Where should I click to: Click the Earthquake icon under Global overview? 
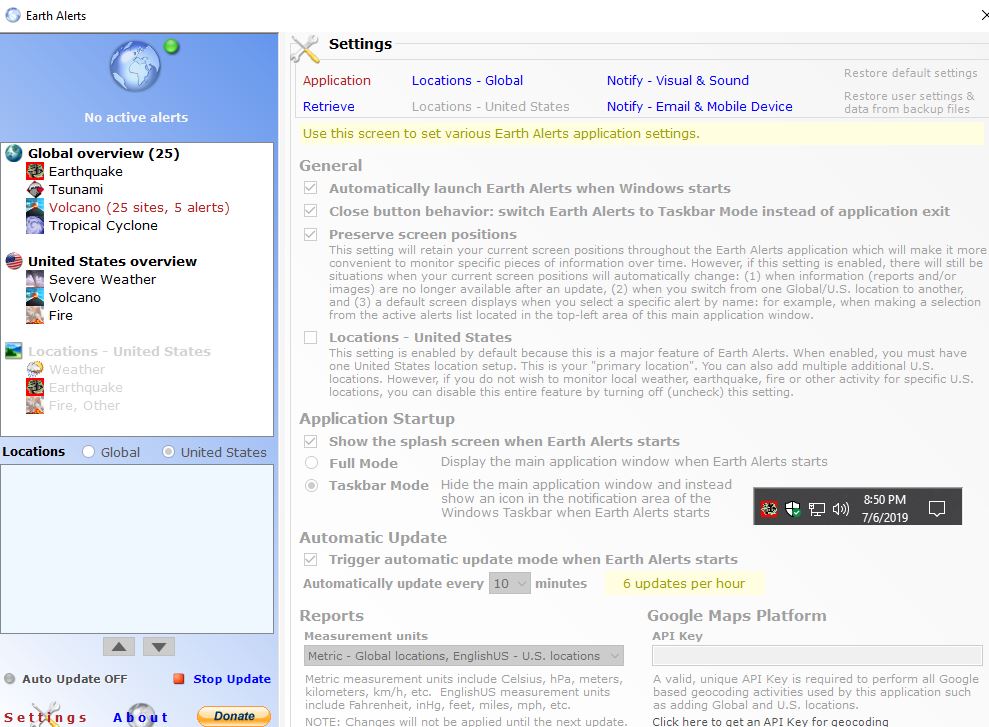pyautogui.click(x=35, y=172)
